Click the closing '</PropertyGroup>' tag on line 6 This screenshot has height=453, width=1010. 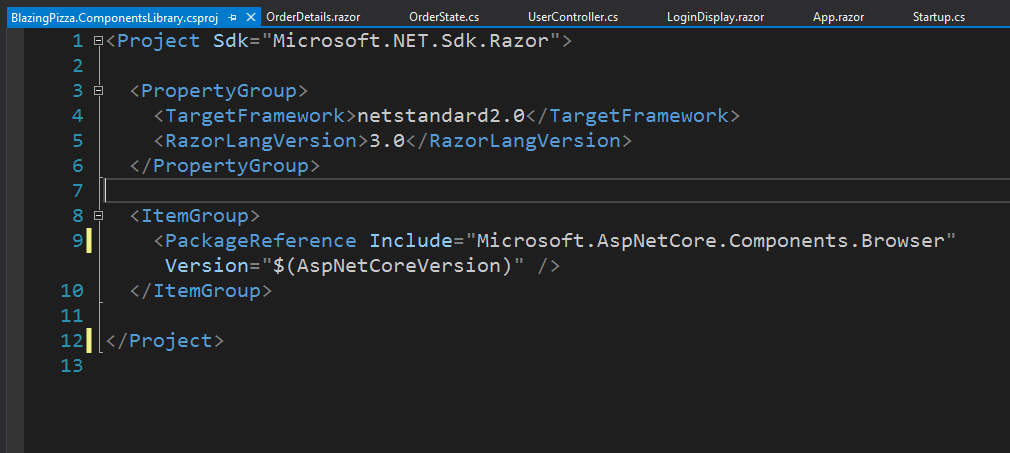coord(225,166)
